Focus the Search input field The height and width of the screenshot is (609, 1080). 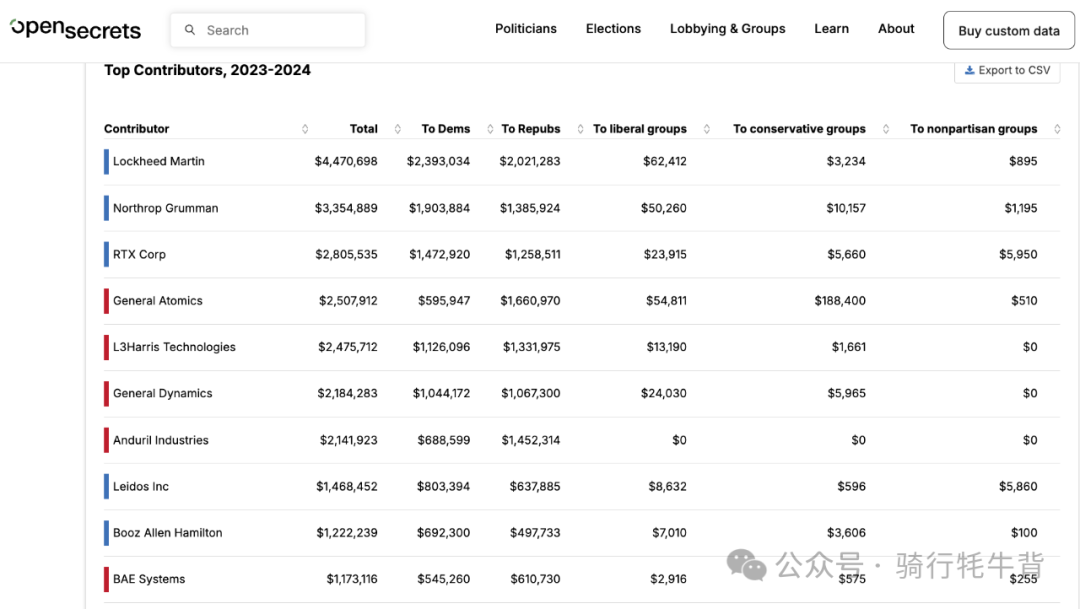click(x=268, y=30)
